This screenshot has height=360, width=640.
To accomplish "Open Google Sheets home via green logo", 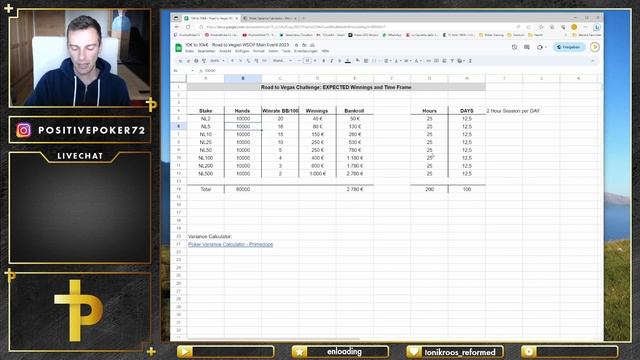I will (x=178, y=47).
